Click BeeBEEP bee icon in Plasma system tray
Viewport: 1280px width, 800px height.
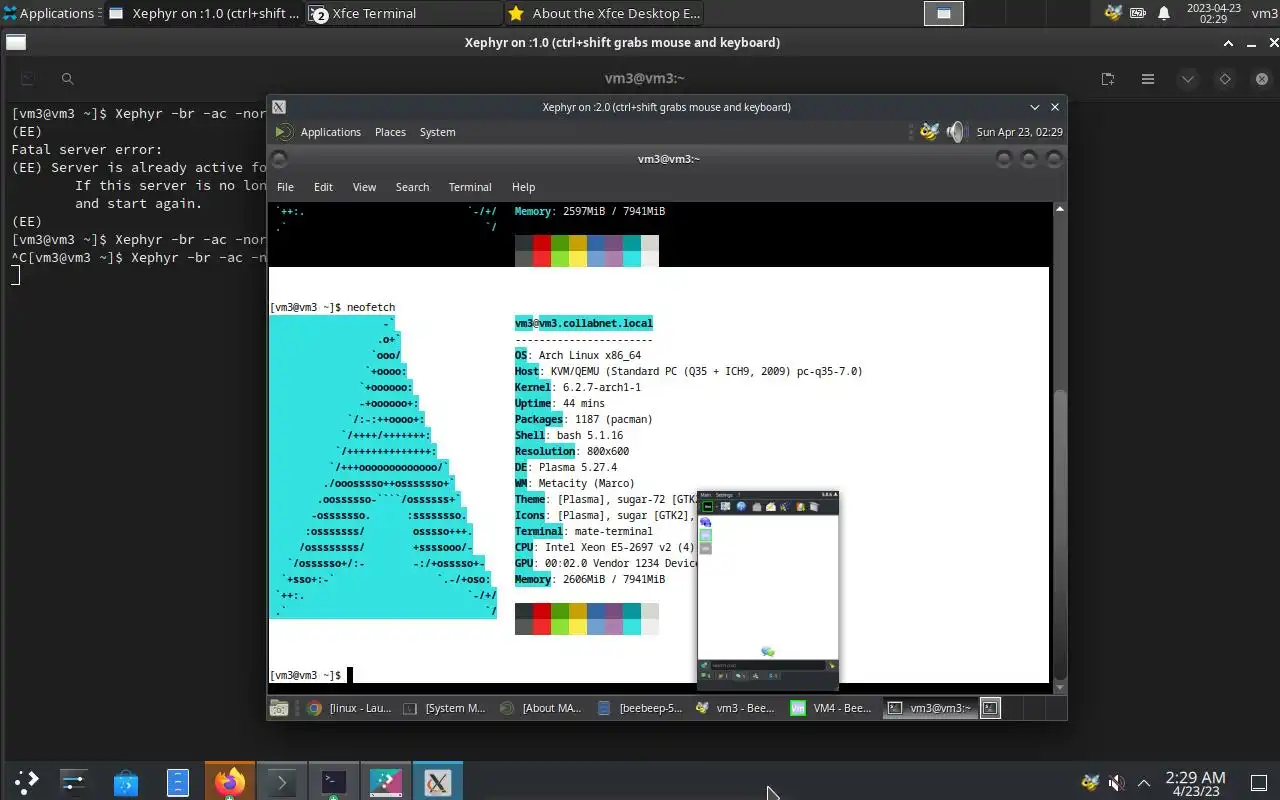(1091, 782)
